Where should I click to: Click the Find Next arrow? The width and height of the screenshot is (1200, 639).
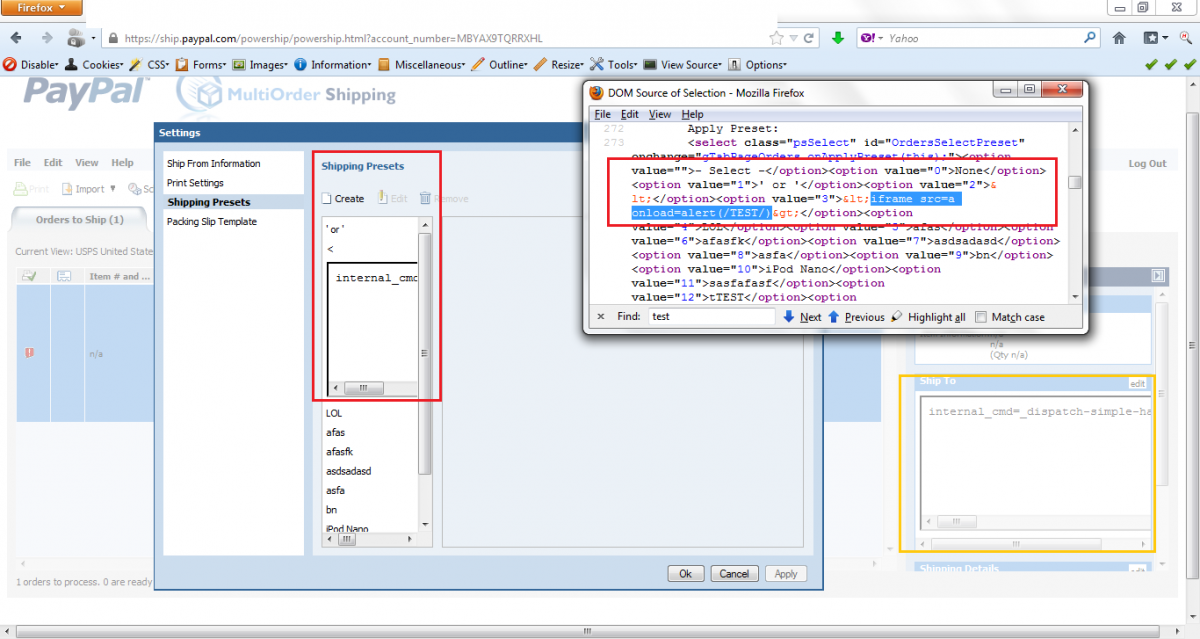[789, 317]
